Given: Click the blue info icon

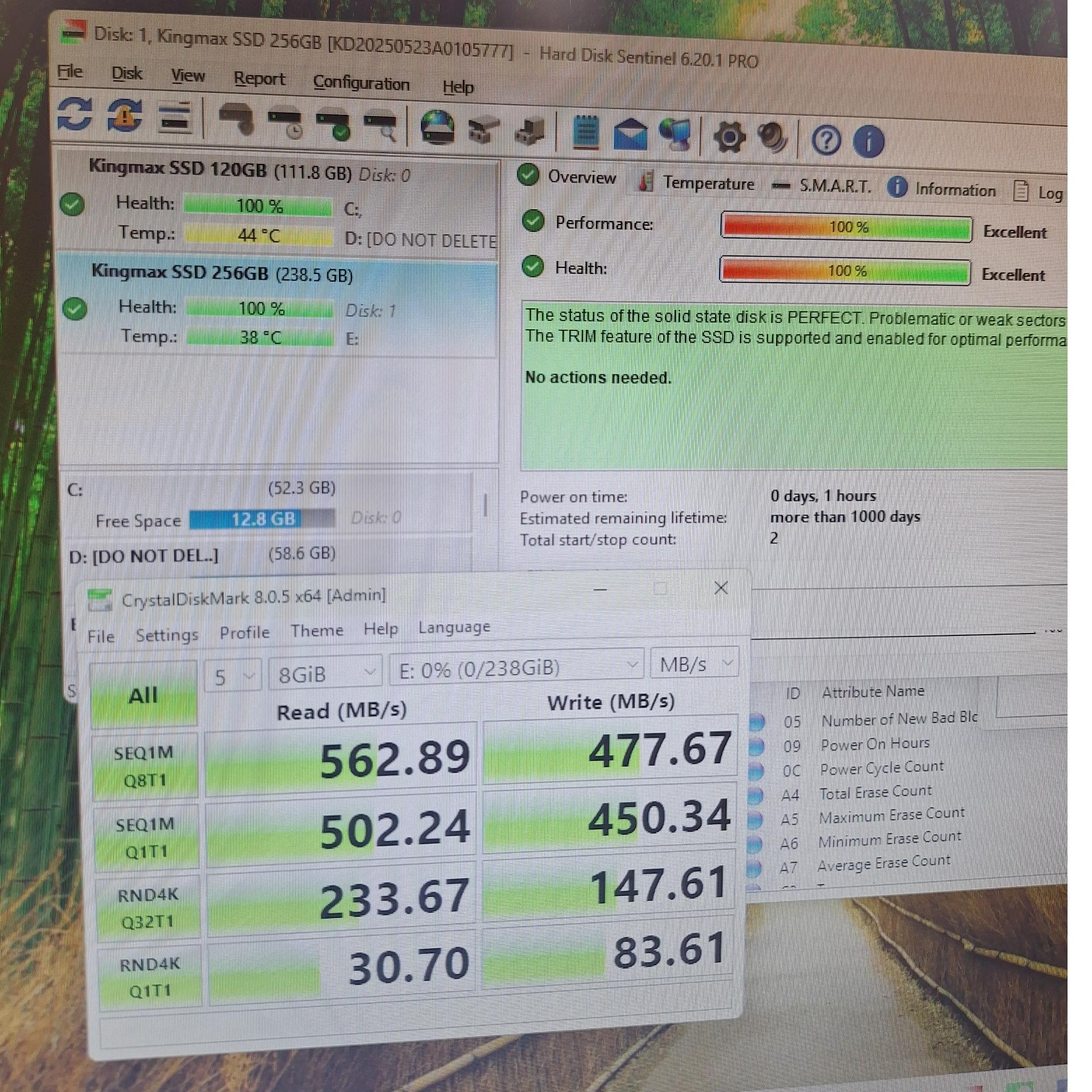Looking at the screenshot, I should 868,141.
